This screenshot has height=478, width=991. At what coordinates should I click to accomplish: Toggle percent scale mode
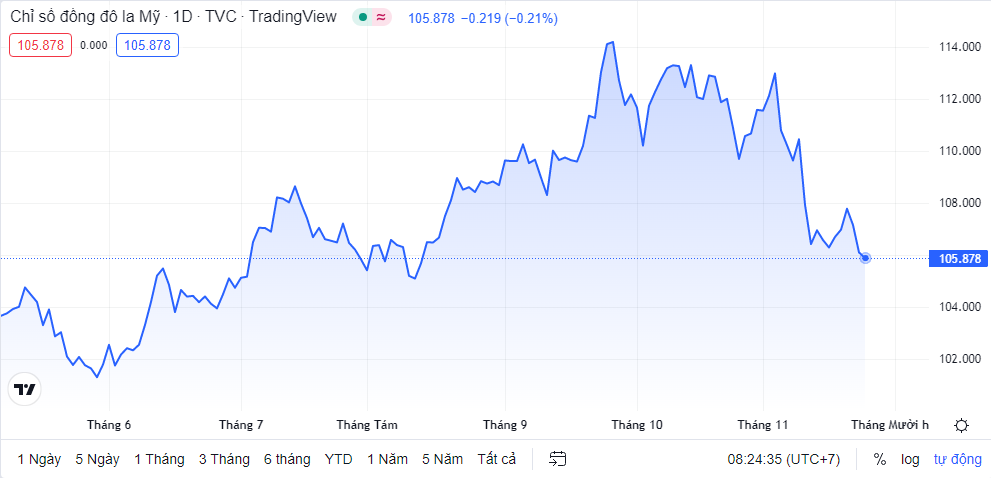880,459
